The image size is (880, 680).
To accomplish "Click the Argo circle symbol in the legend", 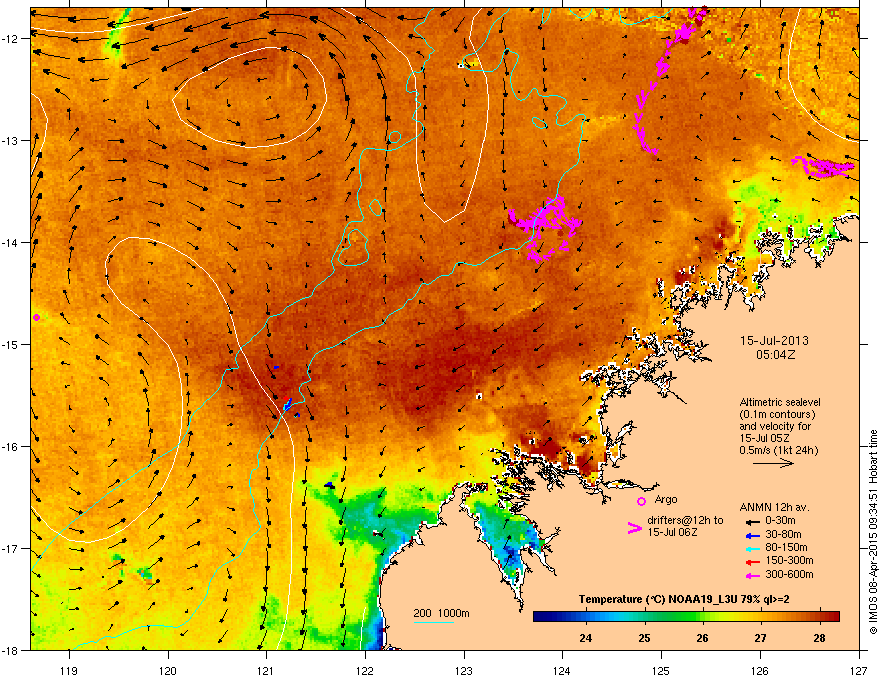I will coord(641,501).
